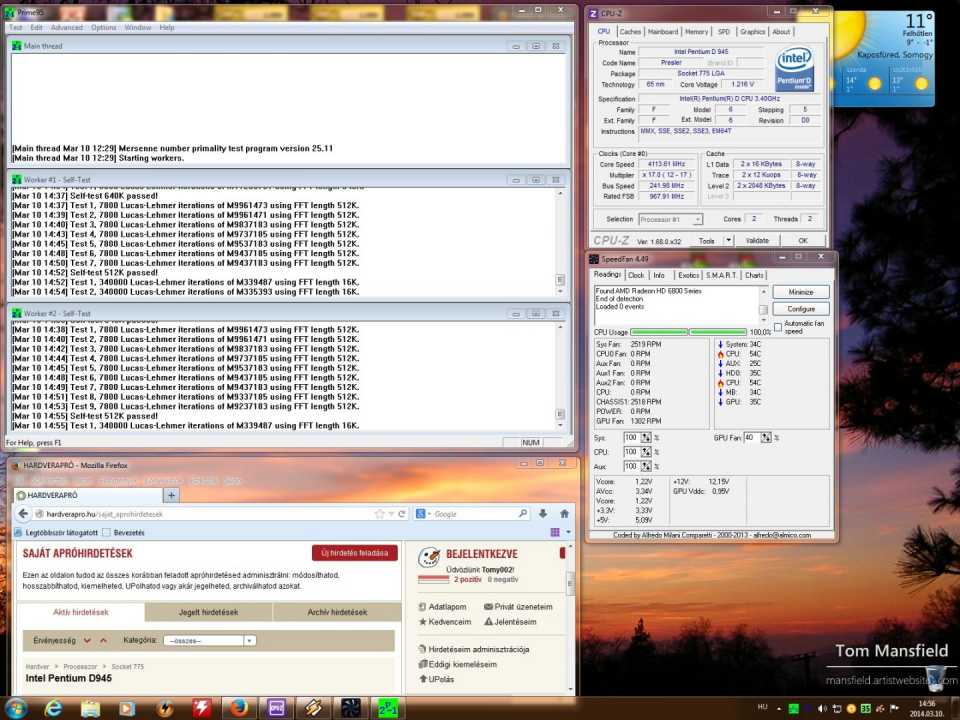Screen dimensions: 960x720
Task: Sort Érvényesség ascending with up chevron
Action: click(x=103, y=640)
